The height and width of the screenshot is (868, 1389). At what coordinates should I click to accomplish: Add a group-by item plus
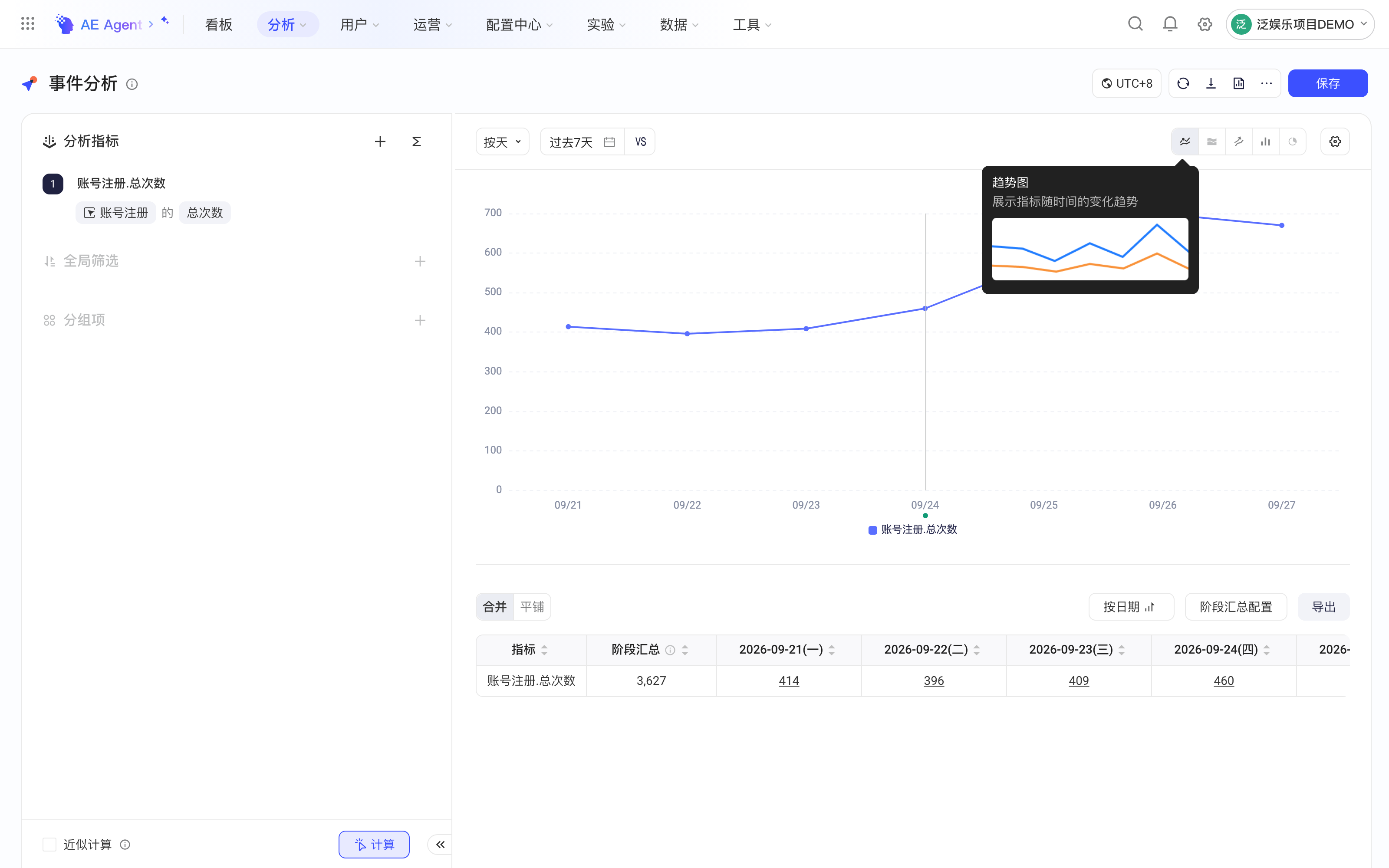pyautogui.click(x=420, y=320)
